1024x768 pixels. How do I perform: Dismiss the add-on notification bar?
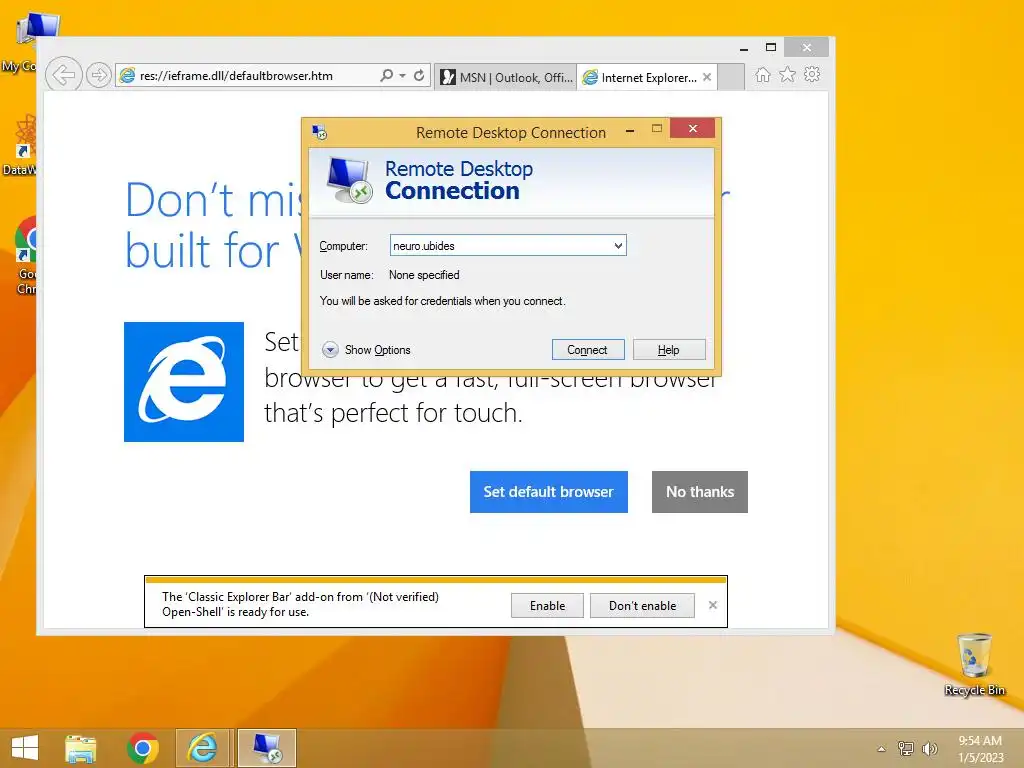pyautogui.click(x=712, y=605)
